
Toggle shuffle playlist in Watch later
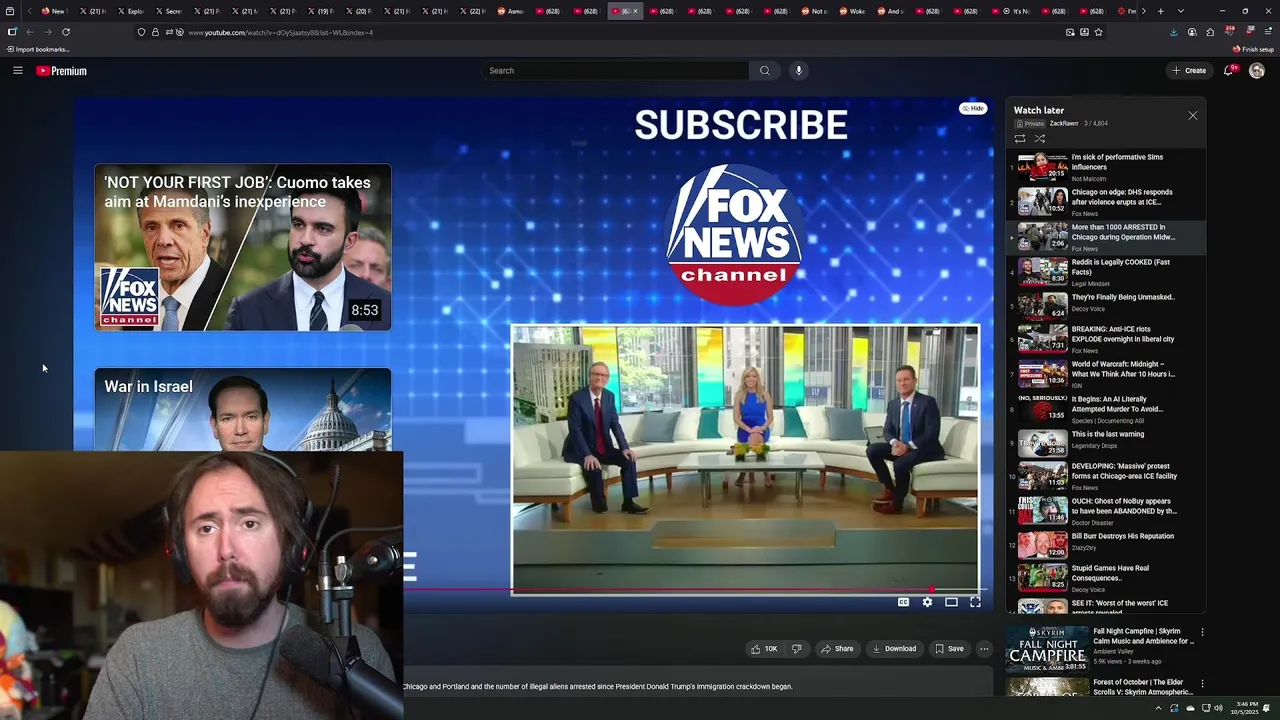(x=1040, y=138)
